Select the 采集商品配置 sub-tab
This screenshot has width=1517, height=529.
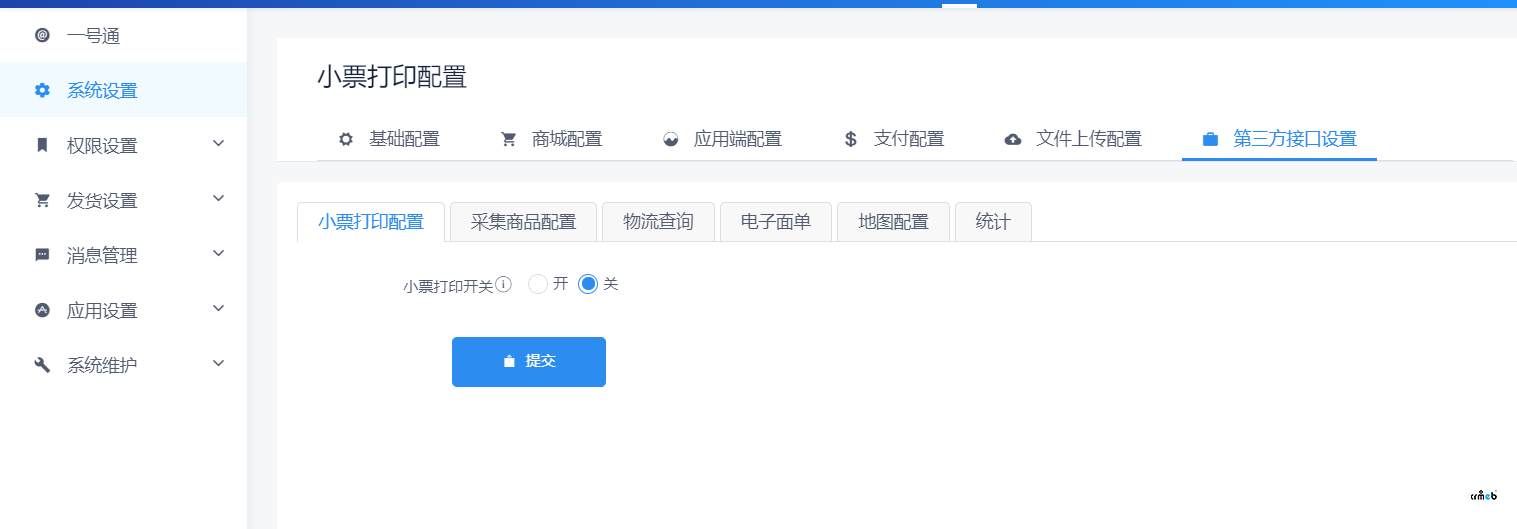524,222
